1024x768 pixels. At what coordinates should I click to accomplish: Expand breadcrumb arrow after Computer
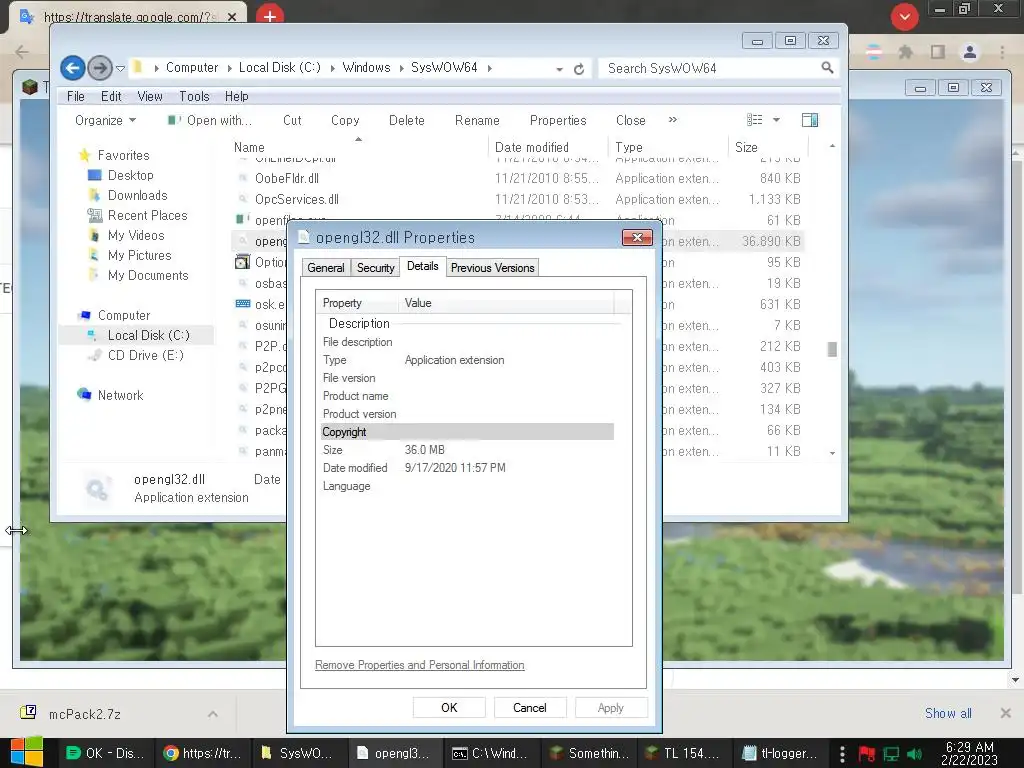click(229, 68)
